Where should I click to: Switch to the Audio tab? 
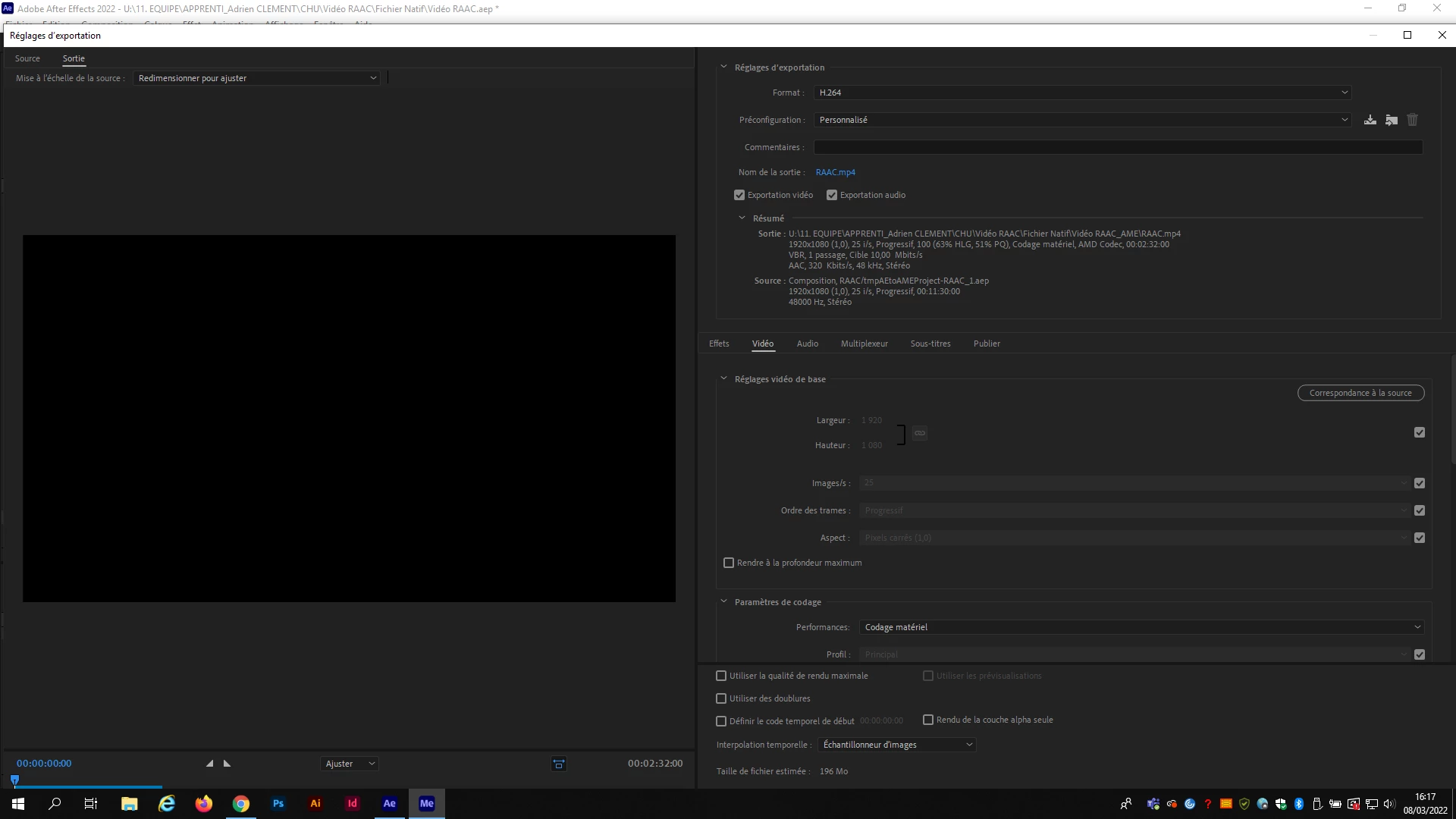[x=807, y=344]
